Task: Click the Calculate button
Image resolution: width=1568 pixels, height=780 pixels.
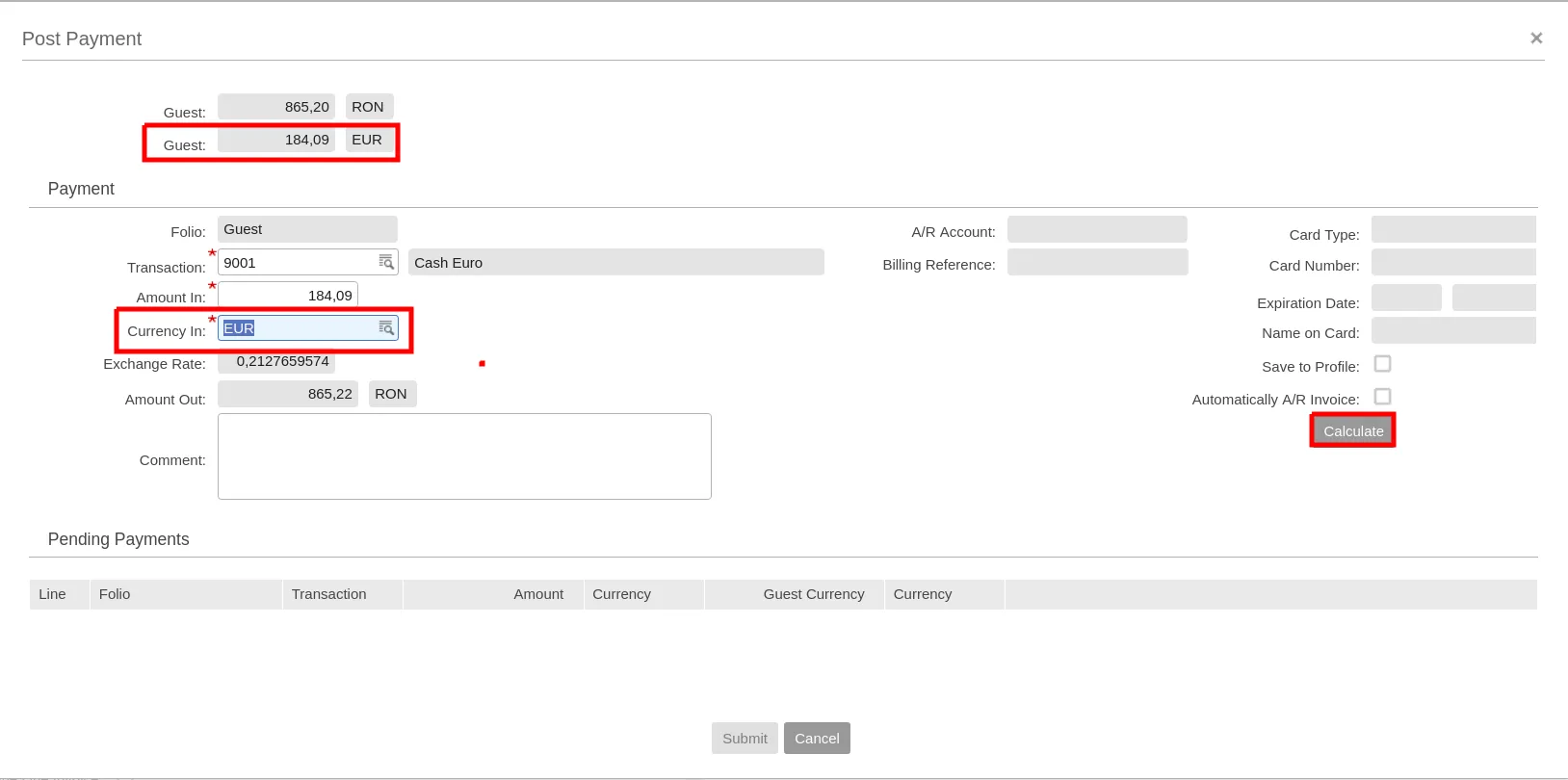Action: pos(1353,431)
